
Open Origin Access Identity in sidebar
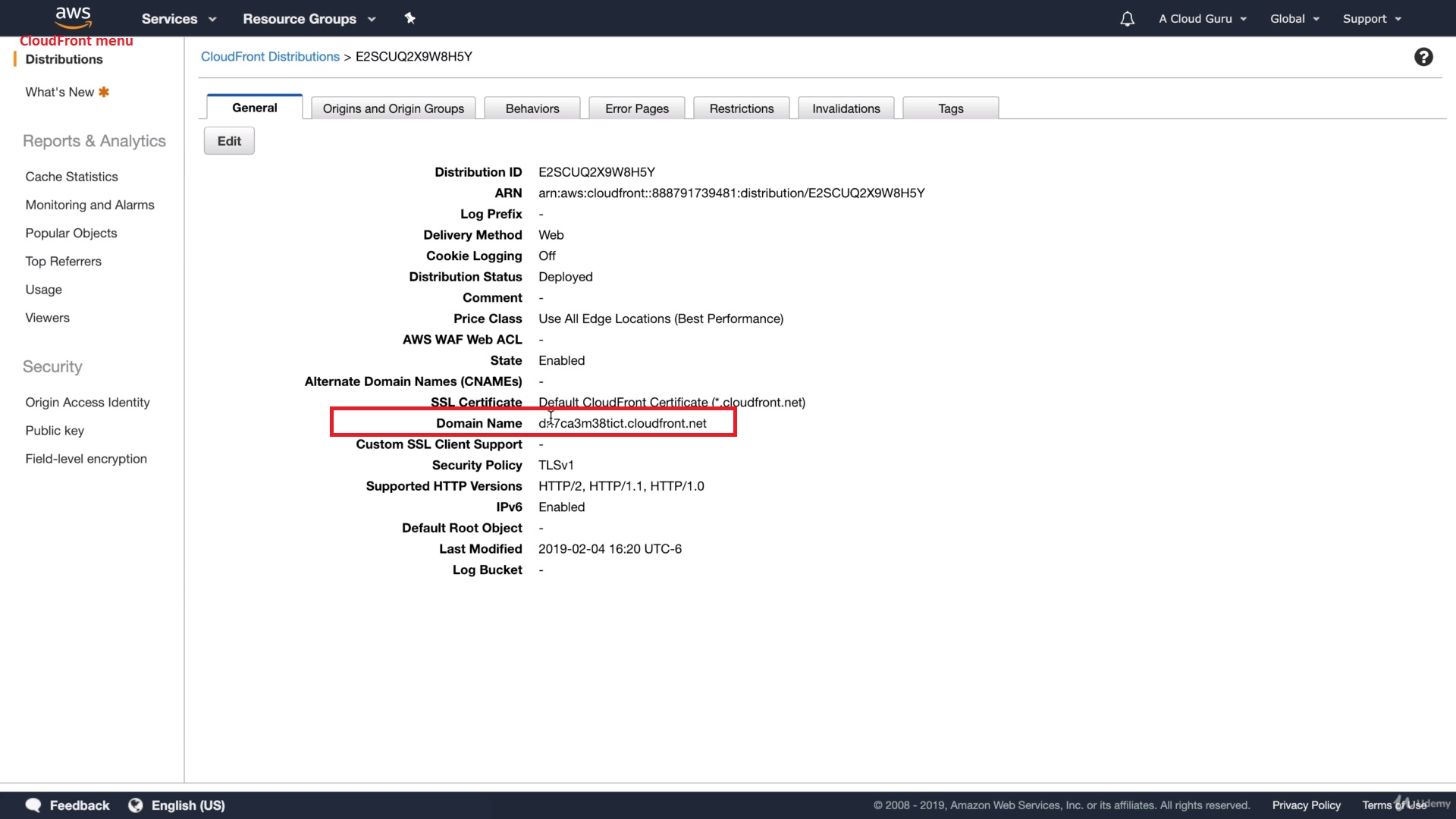click(x=87, y=402)
